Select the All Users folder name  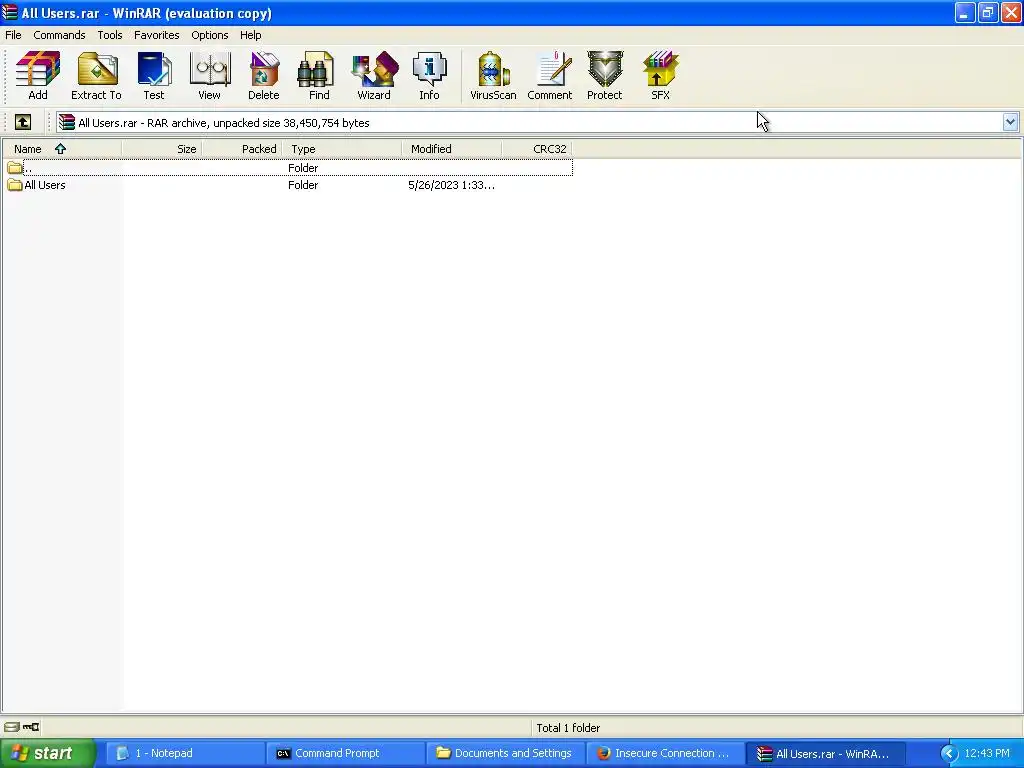45,185
